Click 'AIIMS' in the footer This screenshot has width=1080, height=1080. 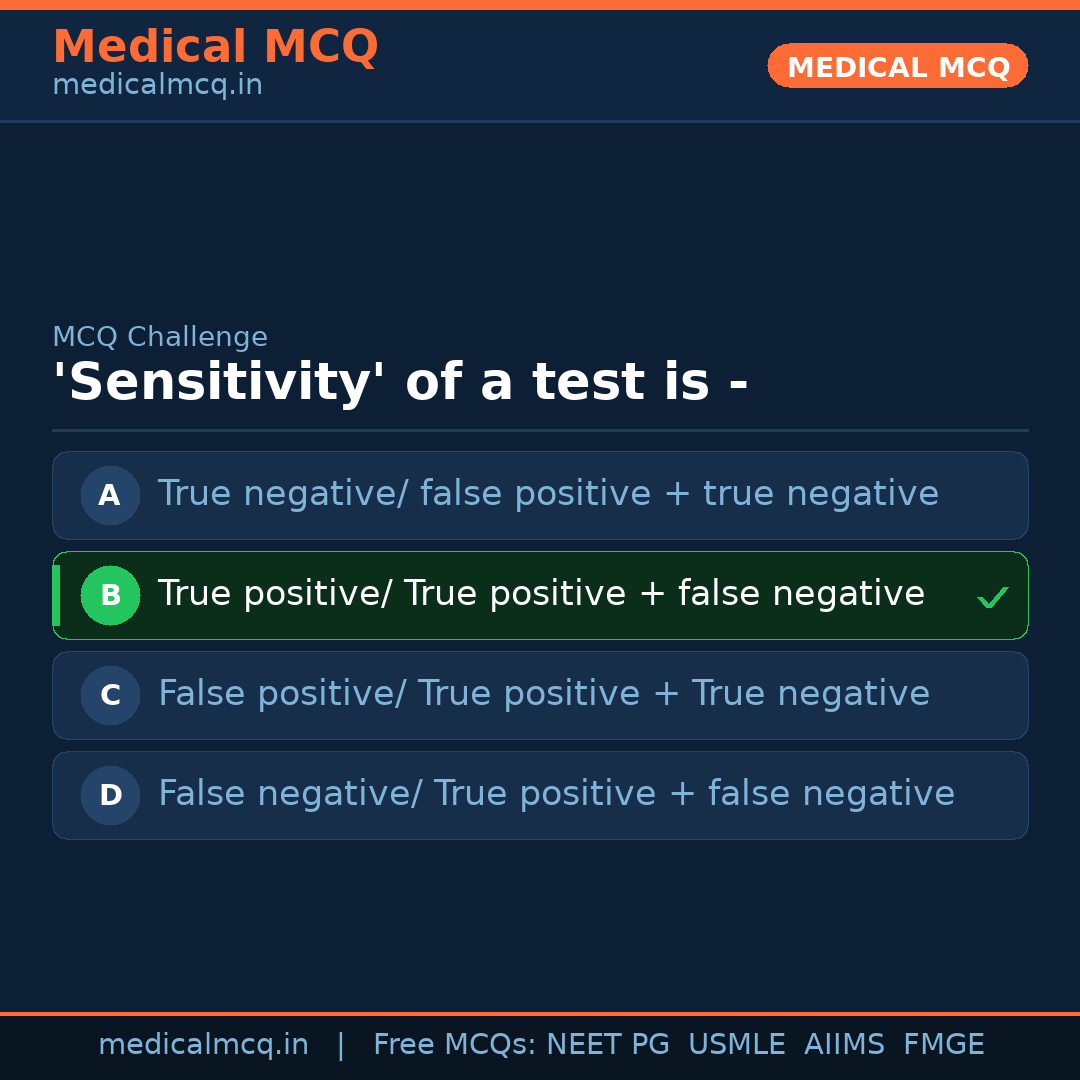pos(844,1045)
